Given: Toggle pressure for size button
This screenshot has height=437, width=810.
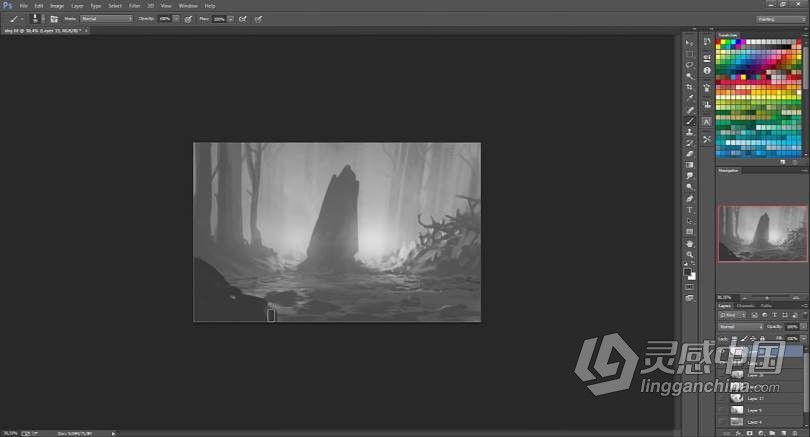Looking at the screenshot, I should (258, 19).
